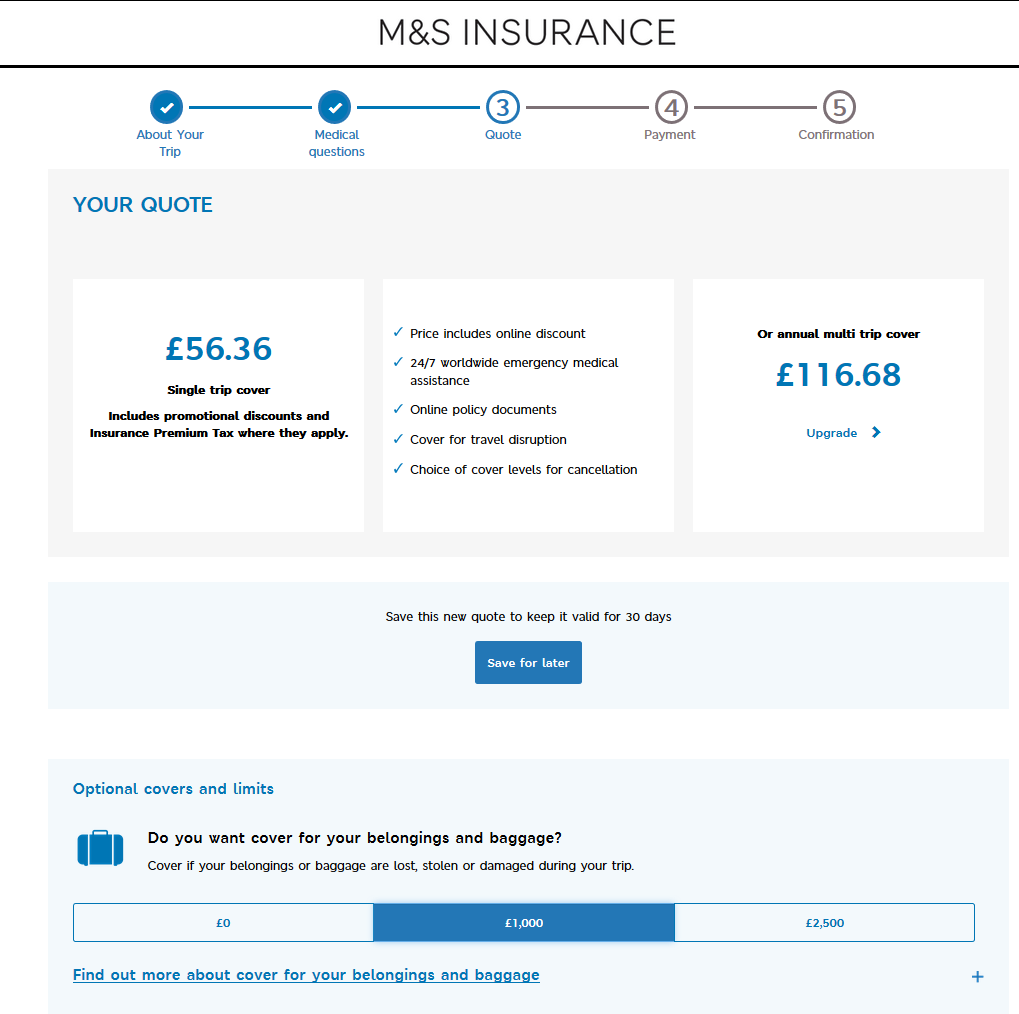Click the Payment step label
The width and height of the screenshot is (1019, 1014).
(x=669, y=135)
